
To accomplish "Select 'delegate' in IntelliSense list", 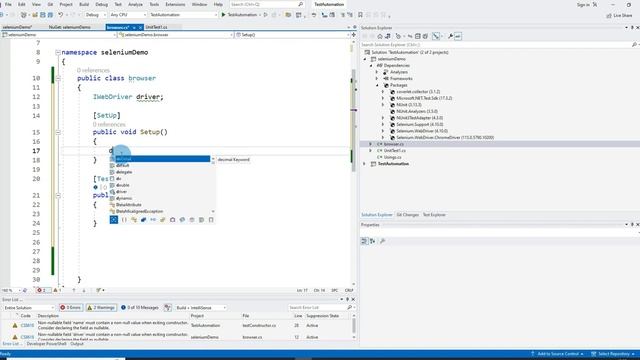I will (x=124, y=172).
